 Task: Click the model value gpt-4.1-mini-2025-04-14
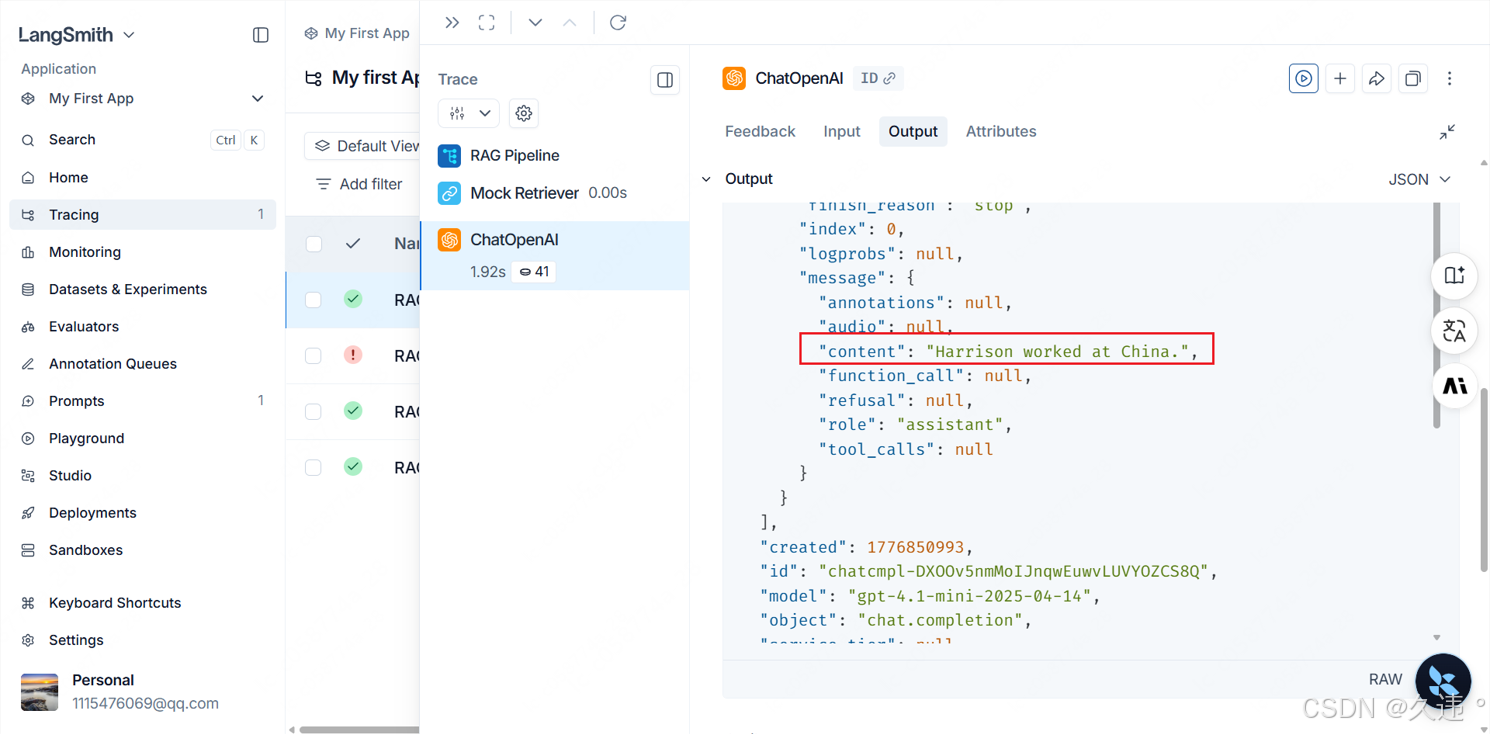click(969, 596)
